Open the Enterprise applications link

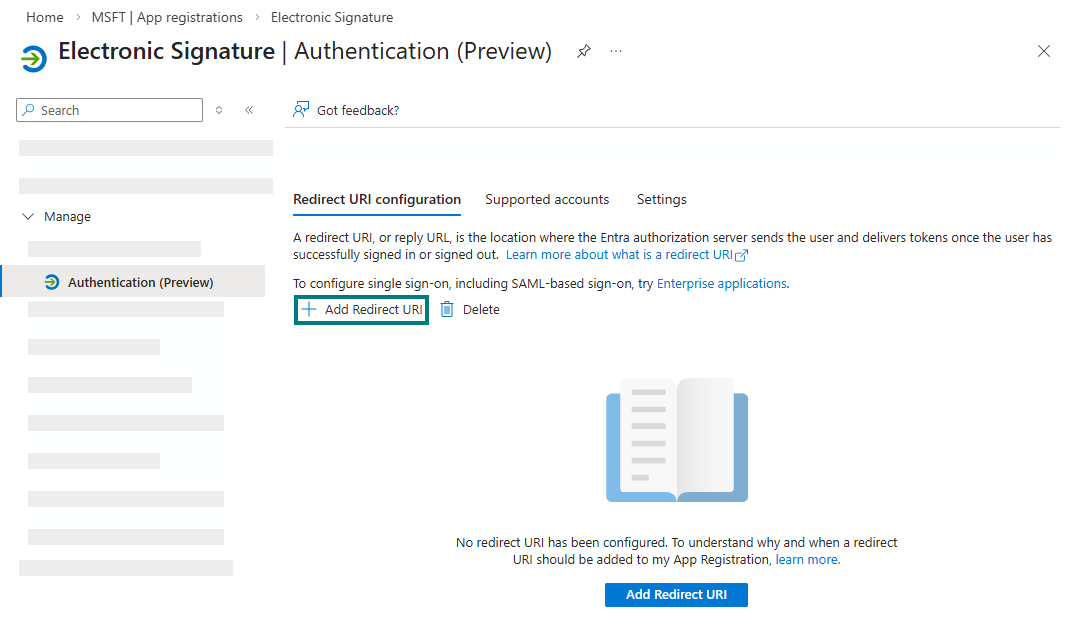pos(721,283)
